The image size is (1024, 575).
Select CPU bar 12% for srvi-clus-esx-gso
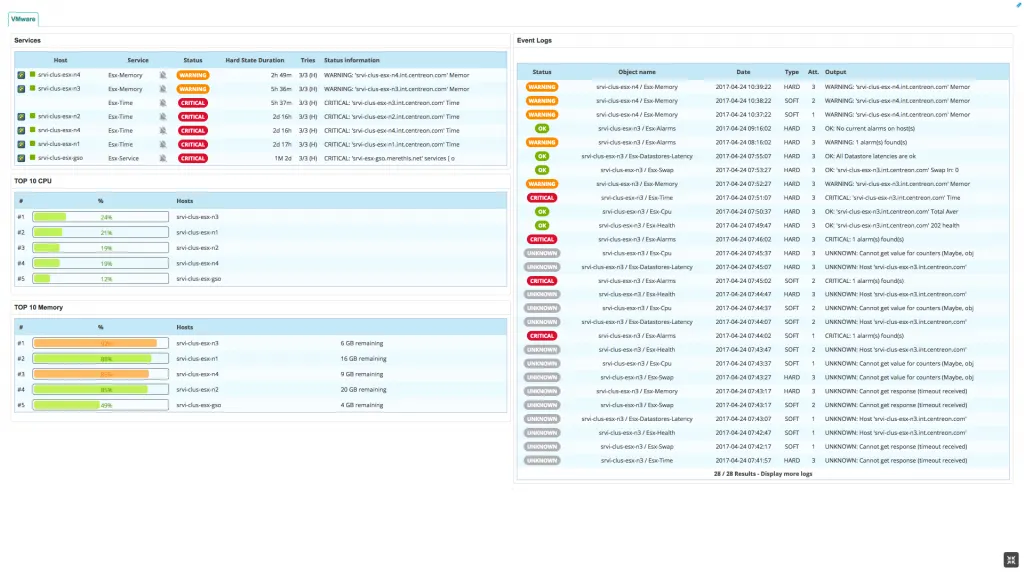coord(101,278)
